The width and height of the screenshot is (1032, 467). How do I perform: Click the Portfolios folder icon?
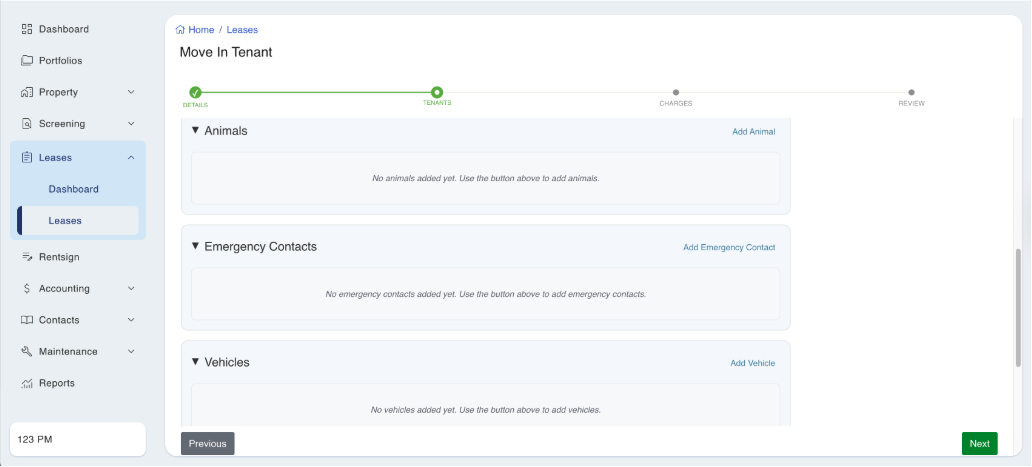[27, 61]
